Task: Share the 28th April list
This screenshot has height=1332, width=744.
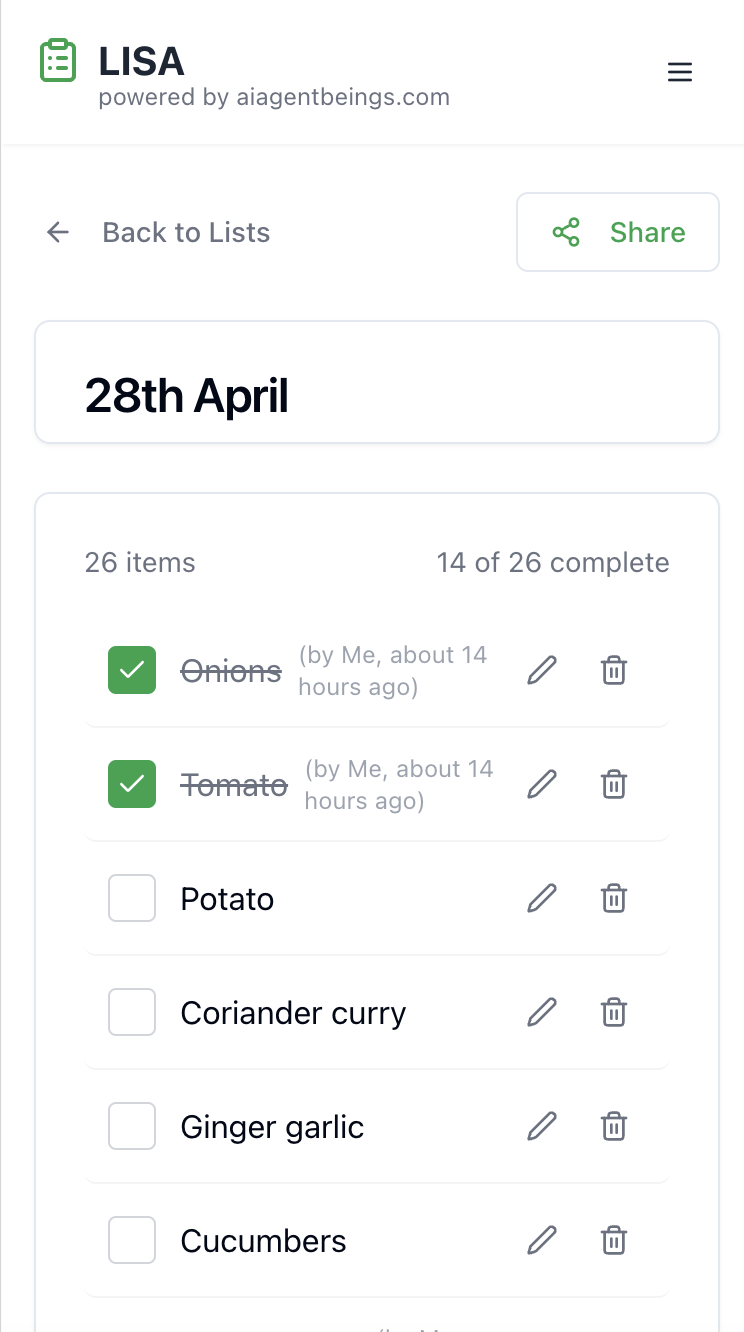Action: pyautogui.click(x=618, y=233)
